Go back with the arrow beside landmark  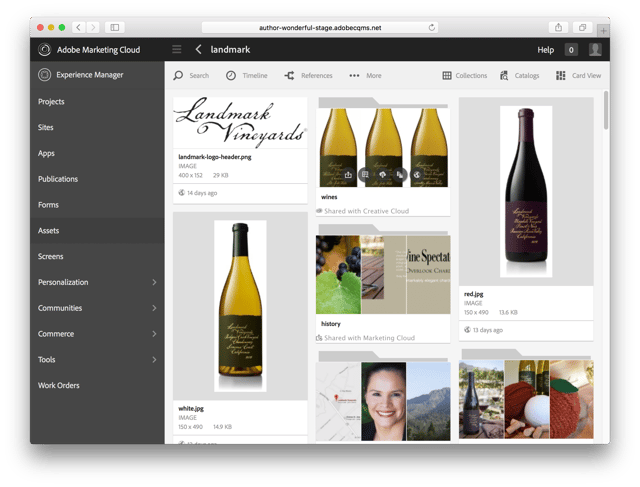tap(198, 49)
